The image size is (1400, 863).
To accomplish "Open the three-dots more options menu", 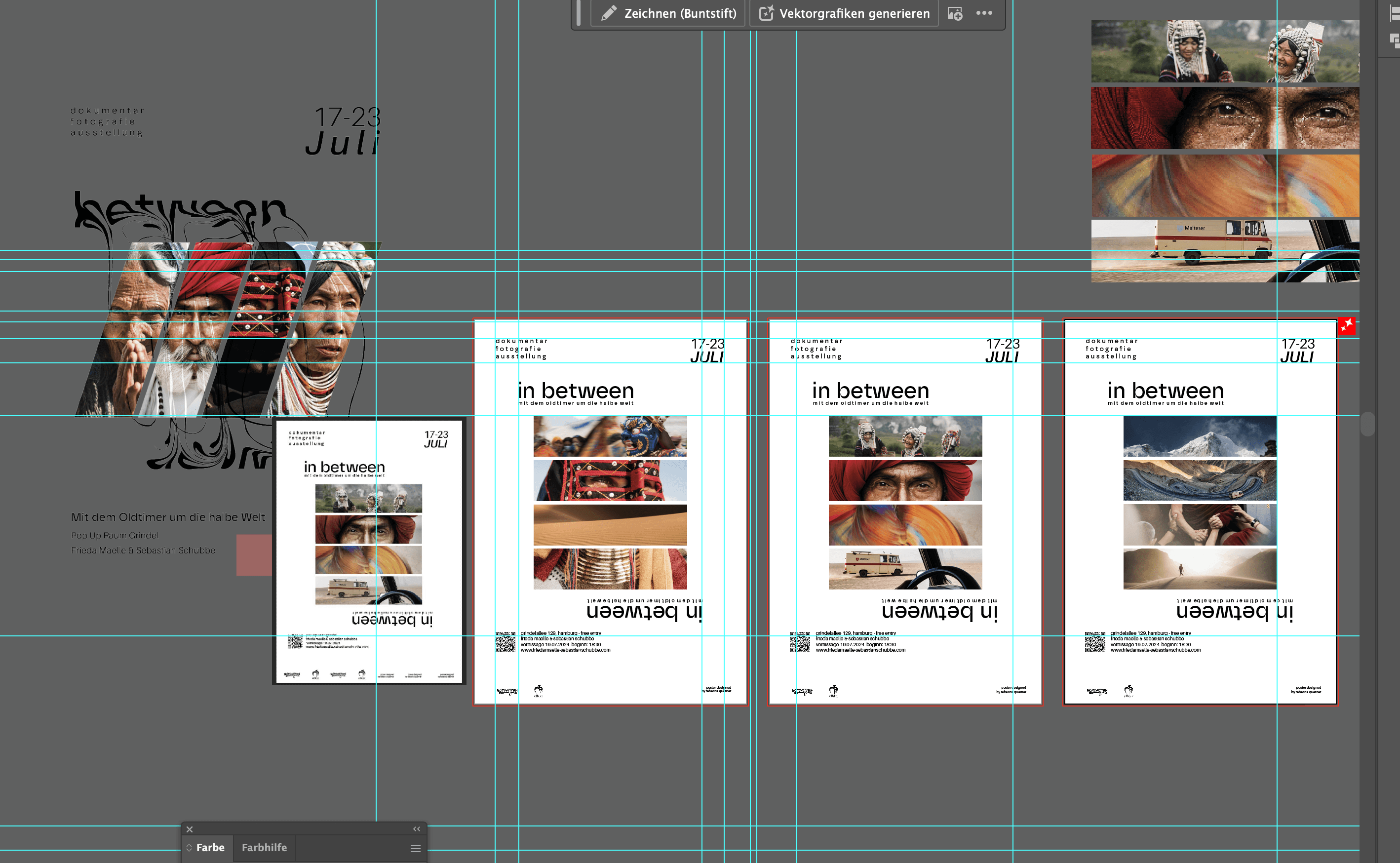I will click(984, 13).
